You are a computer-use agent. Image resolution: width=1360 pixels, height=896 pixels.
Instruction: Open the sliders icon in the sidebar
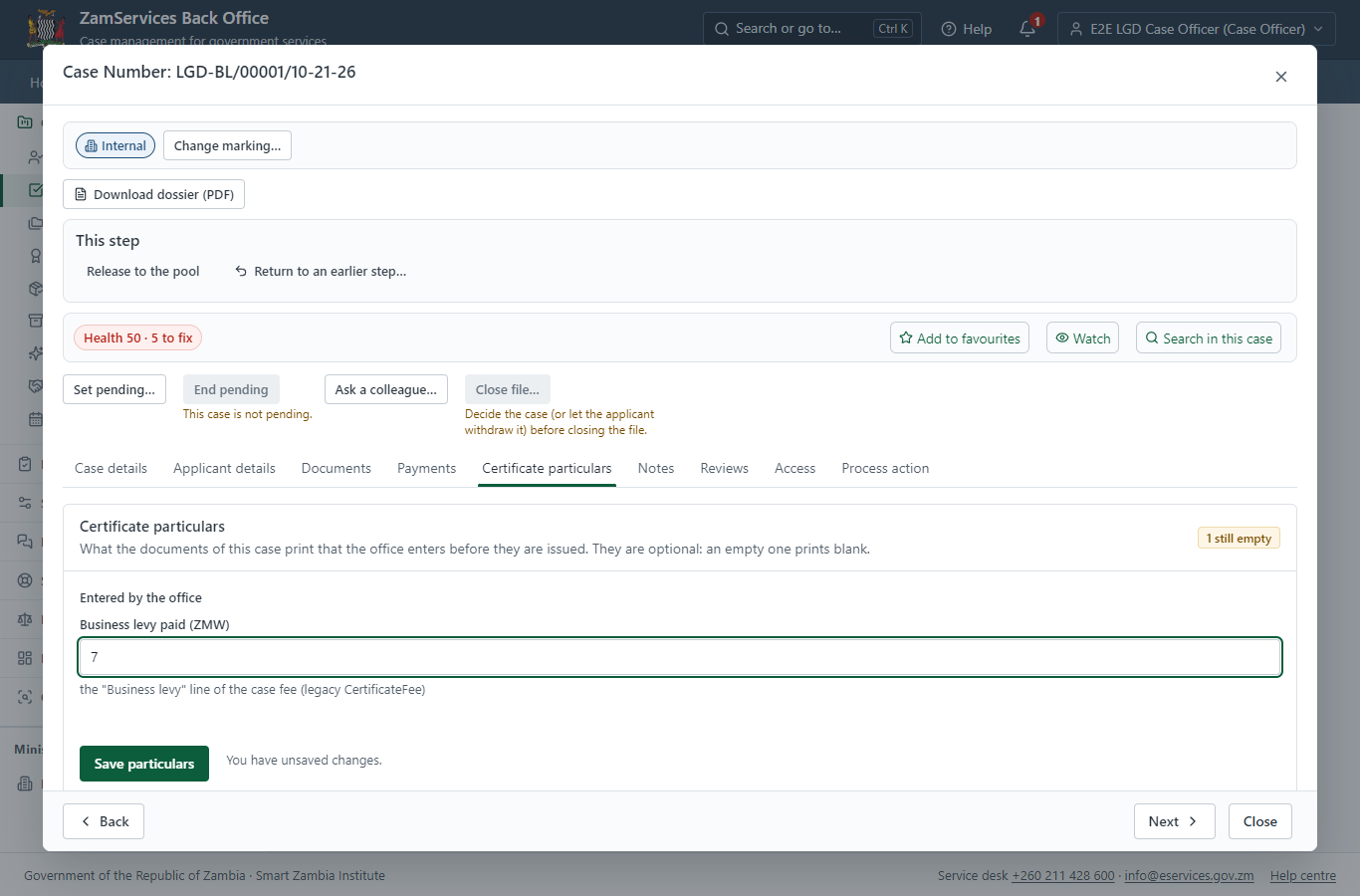(x=25, y=503)
